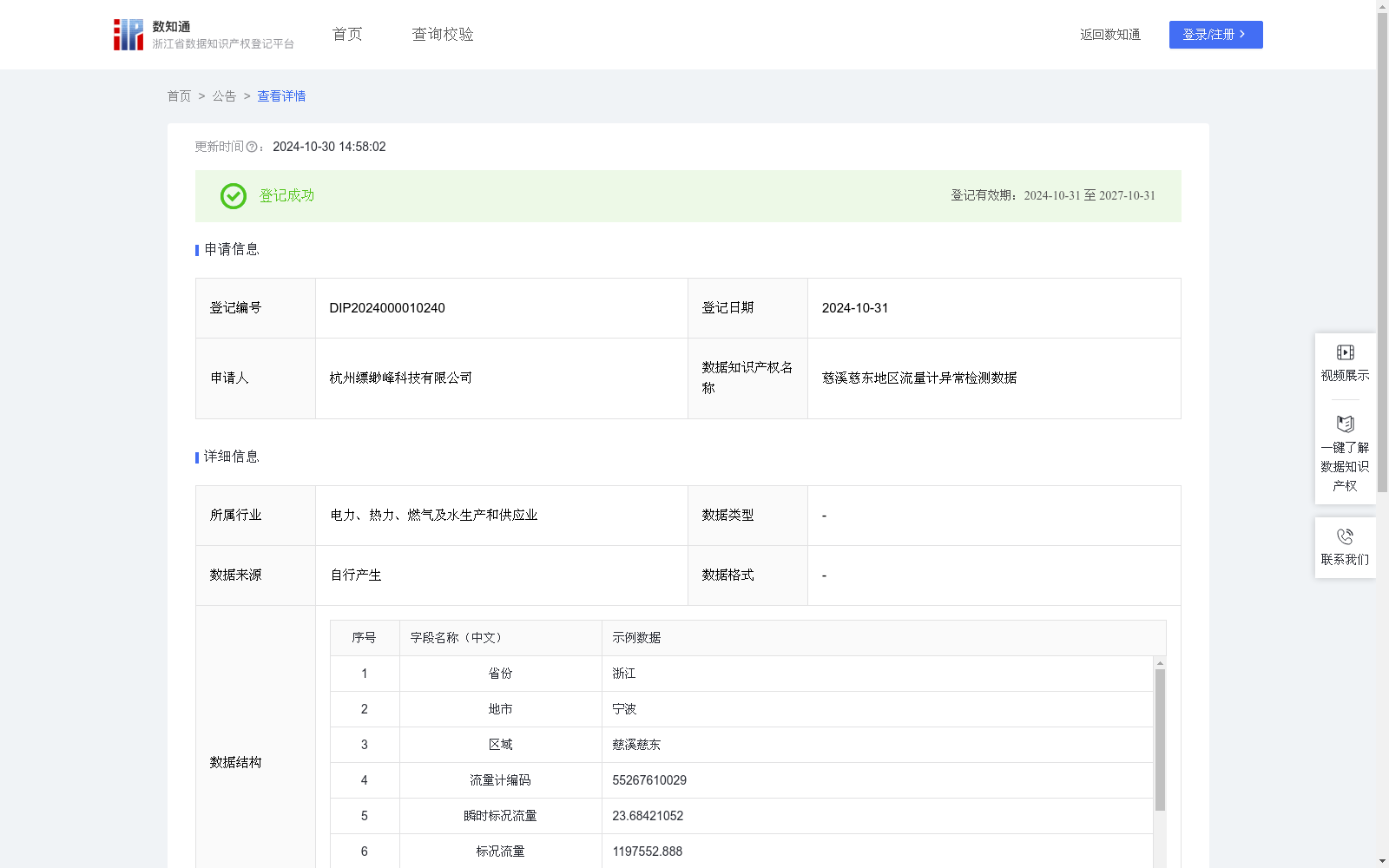Click the 登记日期 label cell
1389x868 pixels.
(747, 308)
